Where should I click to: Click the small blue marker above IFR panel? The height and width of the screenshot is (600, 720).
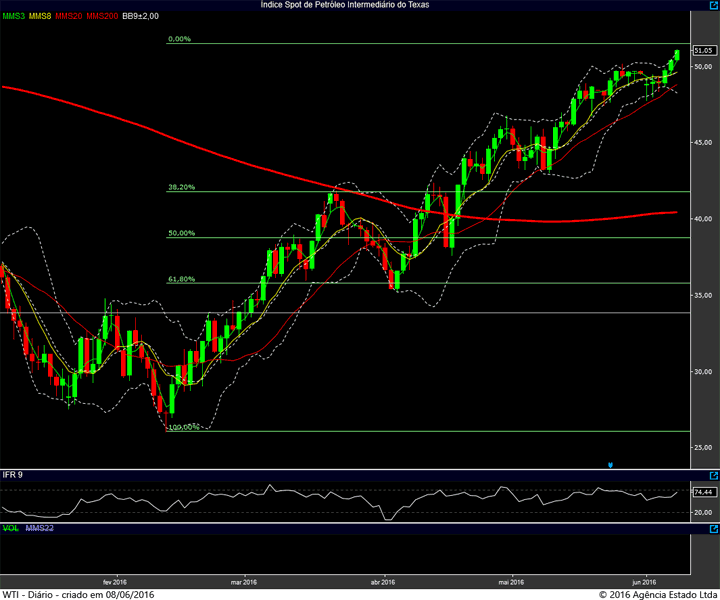pos(610,465)
